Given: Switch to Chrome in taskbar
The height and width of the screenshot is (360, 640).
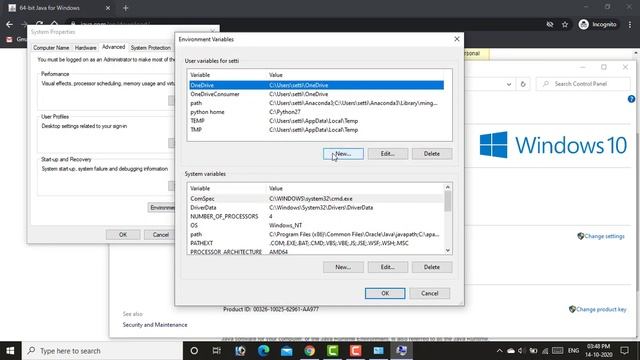Looking at the screenshot, I should [309, 351].
